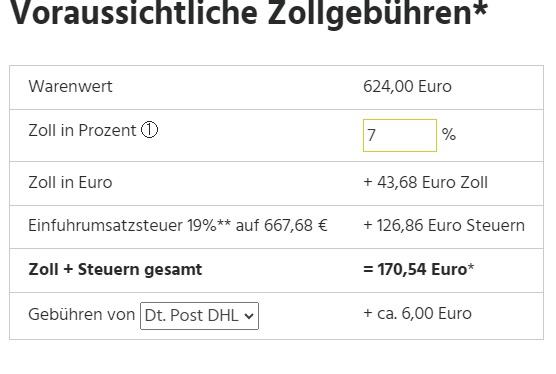This screenshot has width=556, height=374.
Task: Open the Dt. Post DHL carrier dropdown
Action: pos(199,316)
